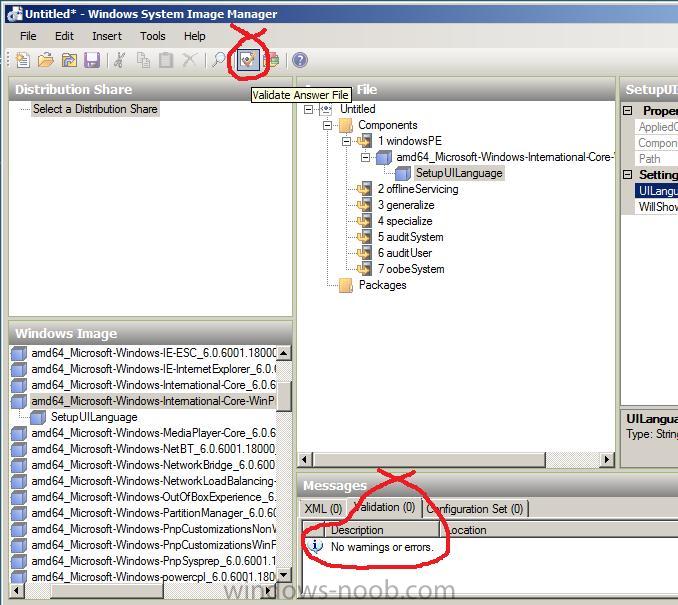Screen dimensions: 678x605
Task: Select amd64_Microsoft-Windows-MediaPlayer-Core in Windows Image list
Action: [x=153, y=433]
